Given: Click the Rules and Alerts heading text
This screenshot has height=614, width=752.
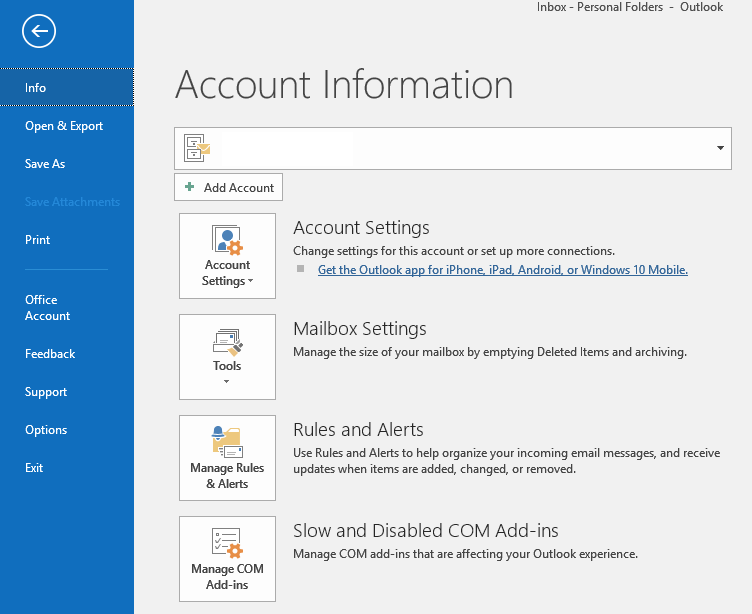Looking at the screenshot, I should pyautogui.click(x=358, y=429).
